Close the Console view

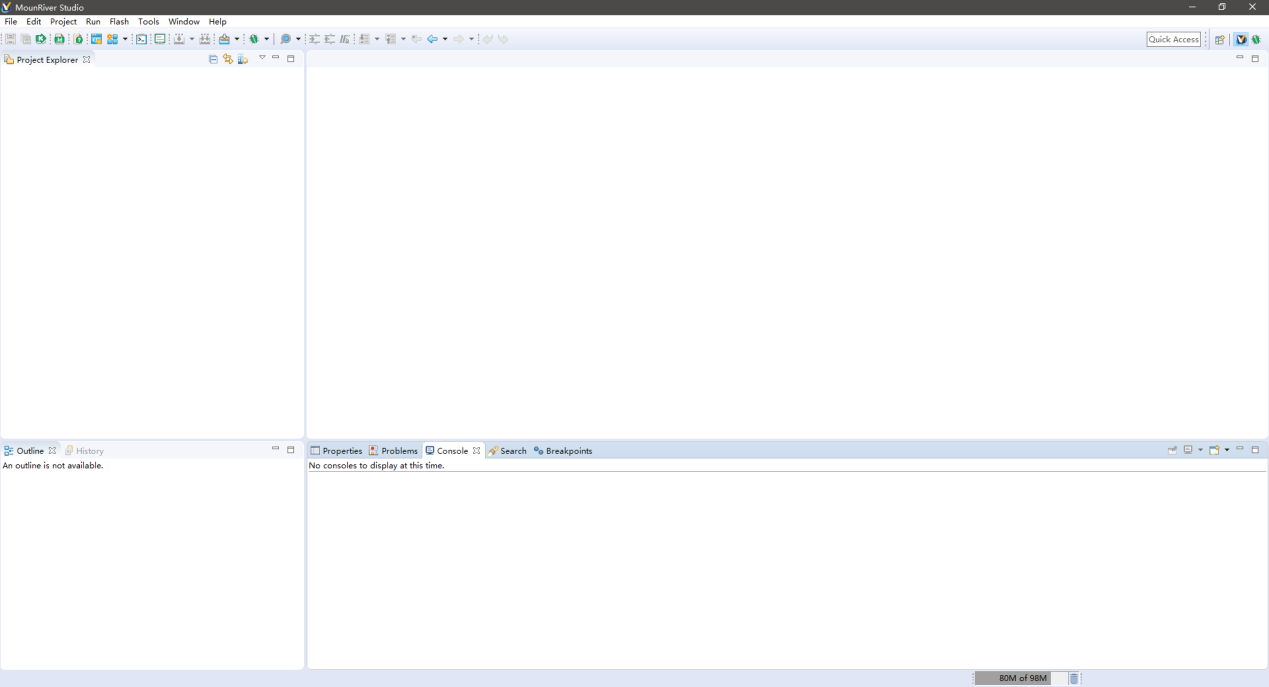(x=476, y=450)
